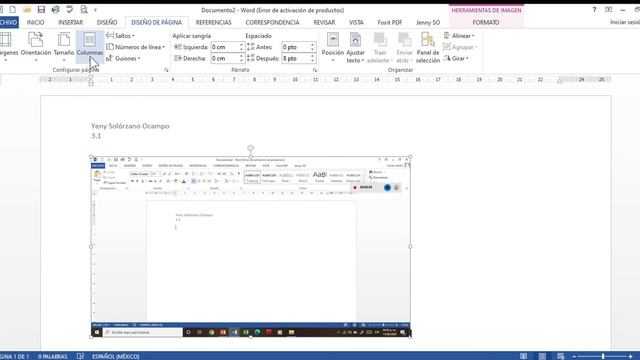The image size is (640, 360).
Task: Open the Orientación page orientation button
Action: coord(36,47)
